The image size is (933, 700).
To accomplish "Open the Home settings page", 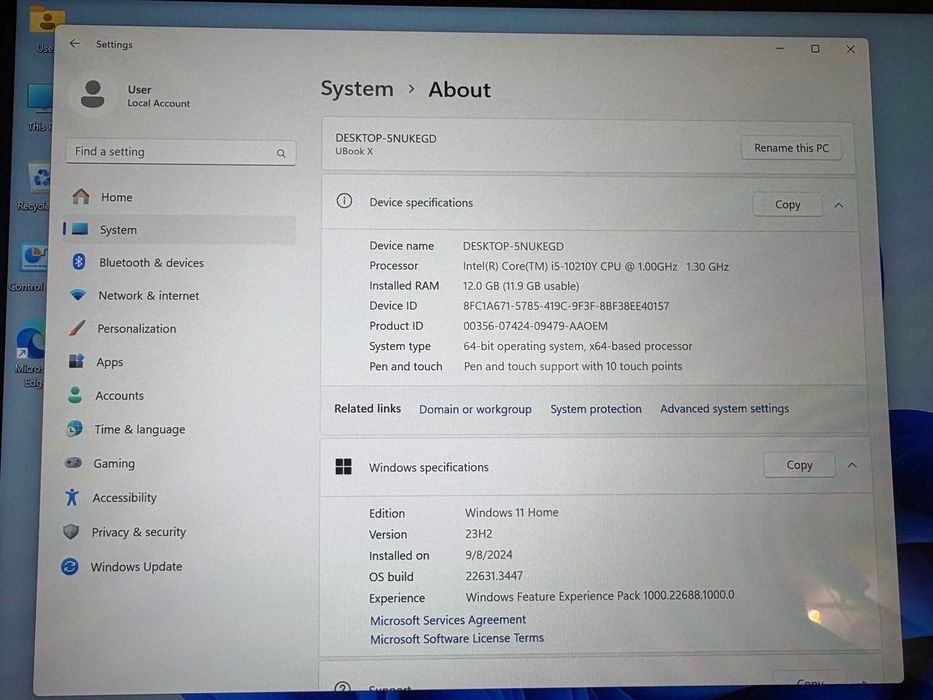I will click(179, 196).
